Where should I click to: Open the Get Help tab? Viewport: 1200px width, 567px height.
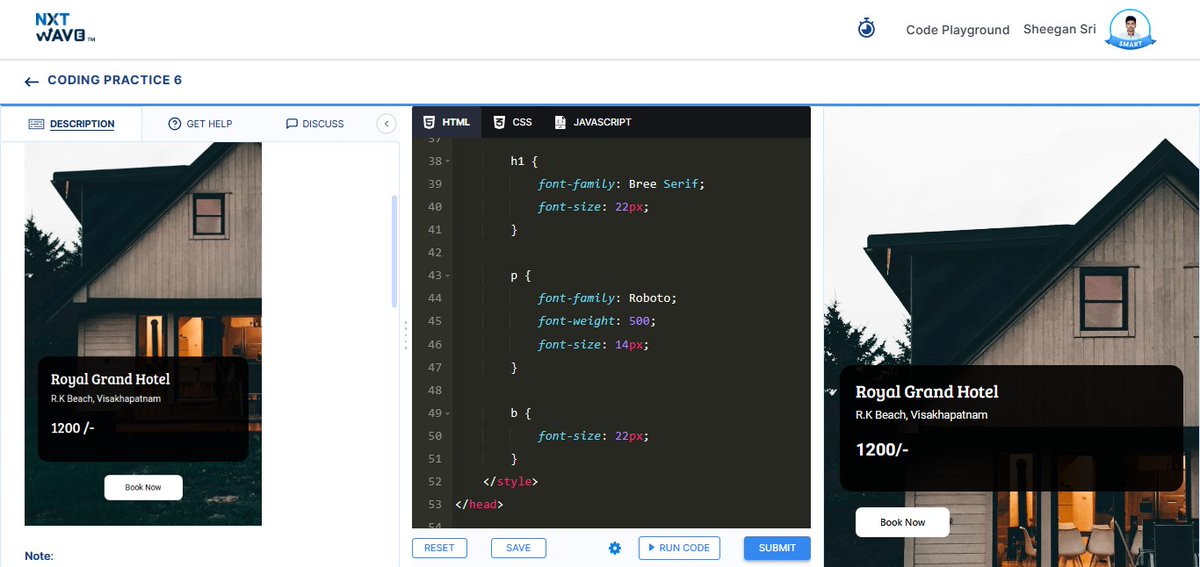[x=200, y=124]
